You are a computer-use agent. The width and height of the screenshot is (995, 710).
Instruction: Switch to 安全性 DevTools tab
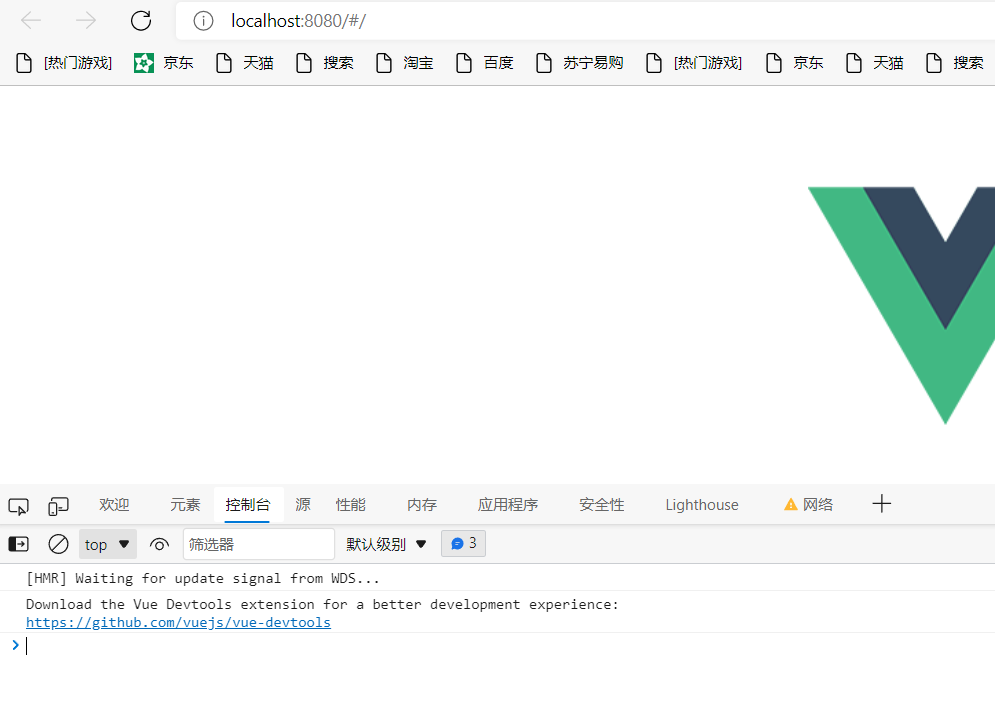click(x=602, y=505)
